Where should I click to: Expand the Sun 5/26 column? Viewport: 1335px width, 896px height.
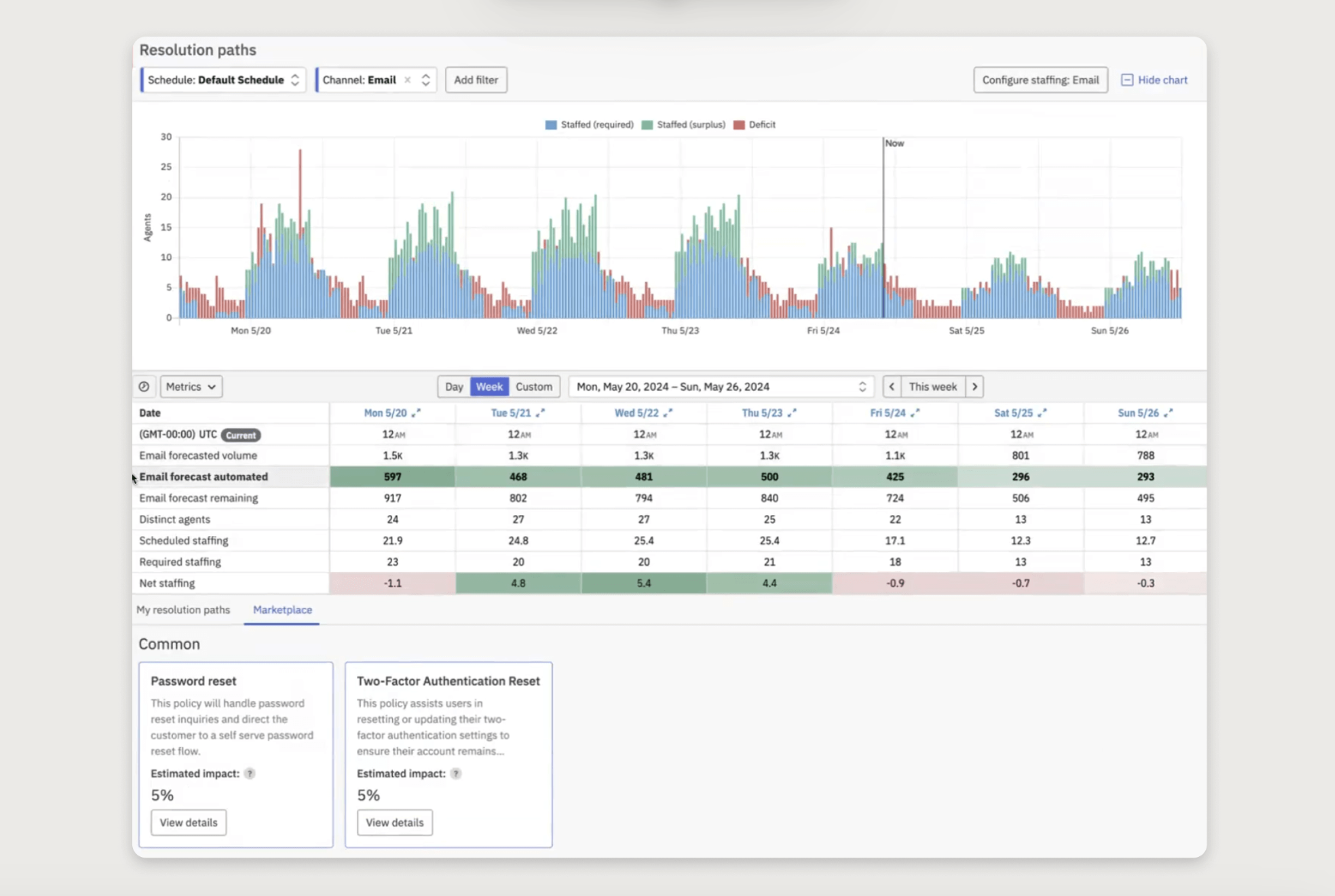coord(1168,413)
